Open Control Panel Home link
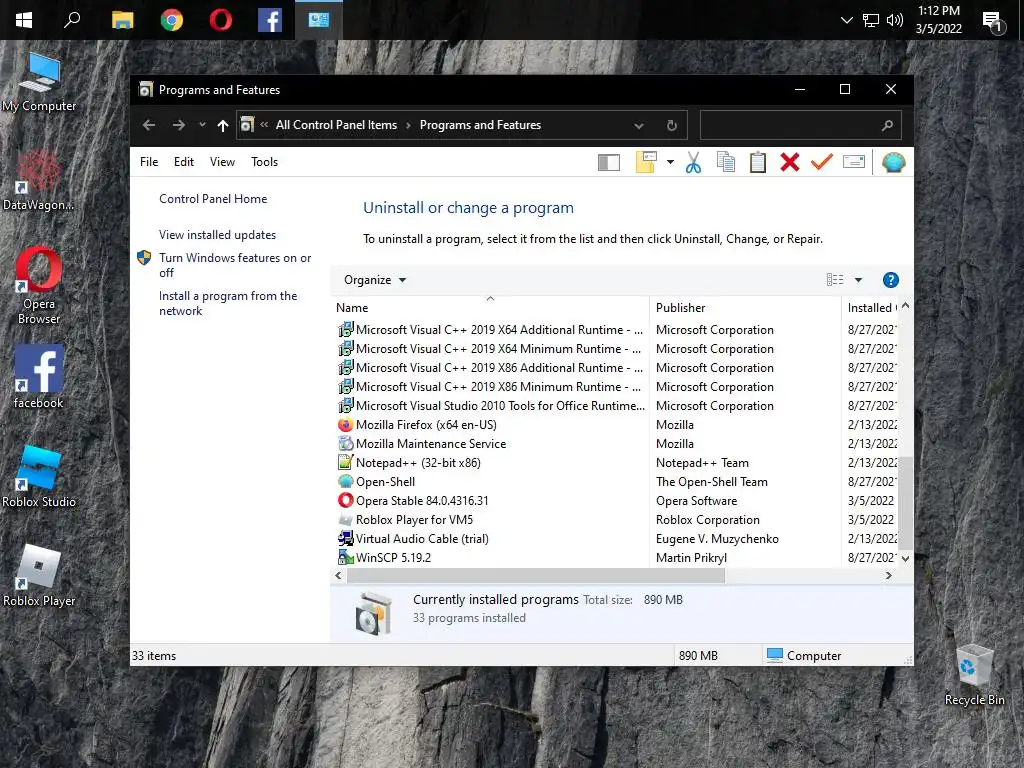1024x768 pixels. coord(213,199)
